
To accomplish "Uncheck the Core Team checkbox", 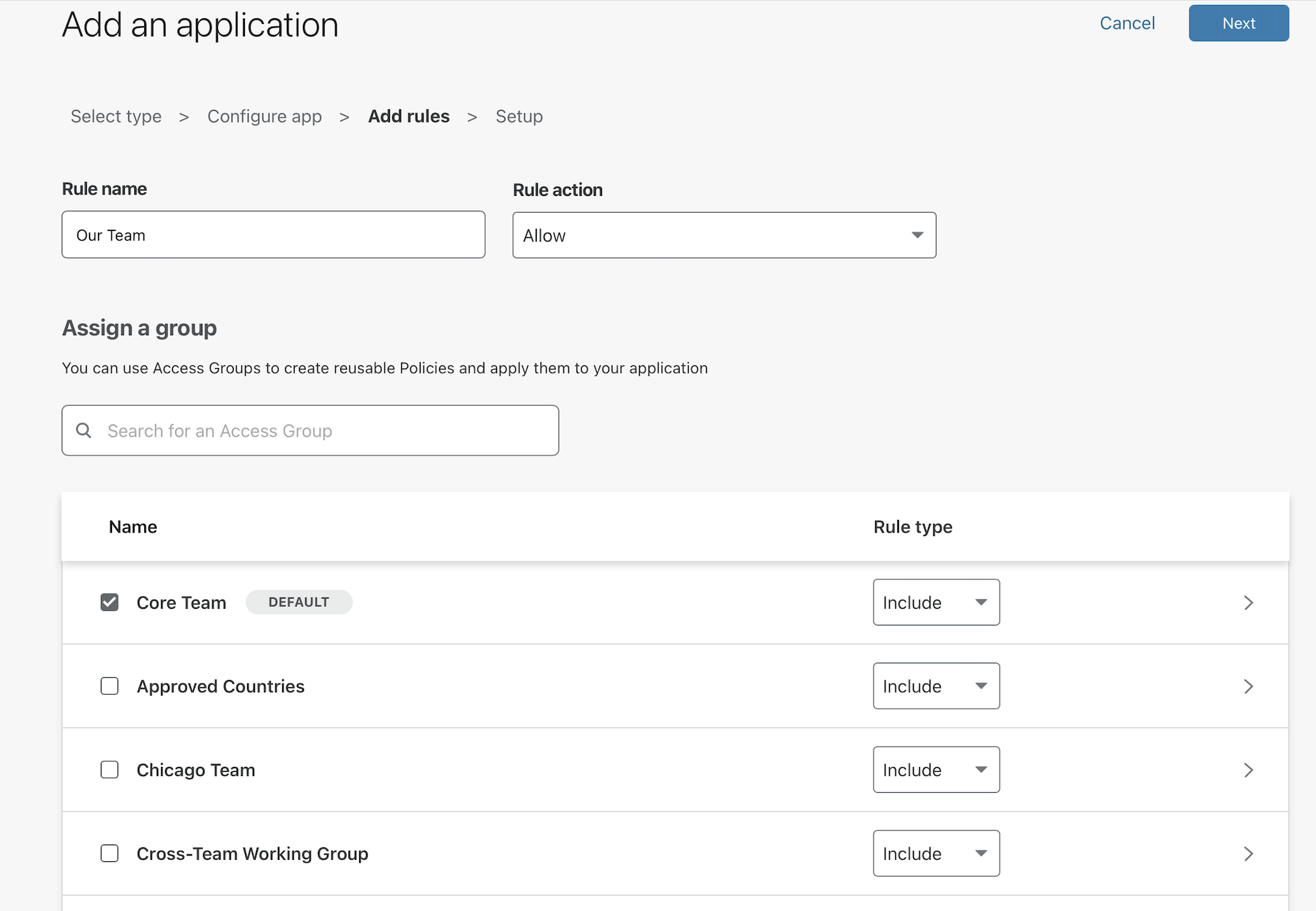I will tap(109, 602).
